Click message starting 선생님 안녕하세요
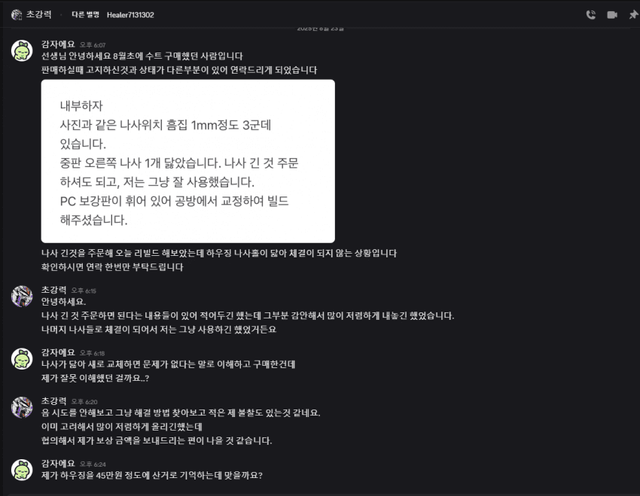 click(x=142, y=56)
